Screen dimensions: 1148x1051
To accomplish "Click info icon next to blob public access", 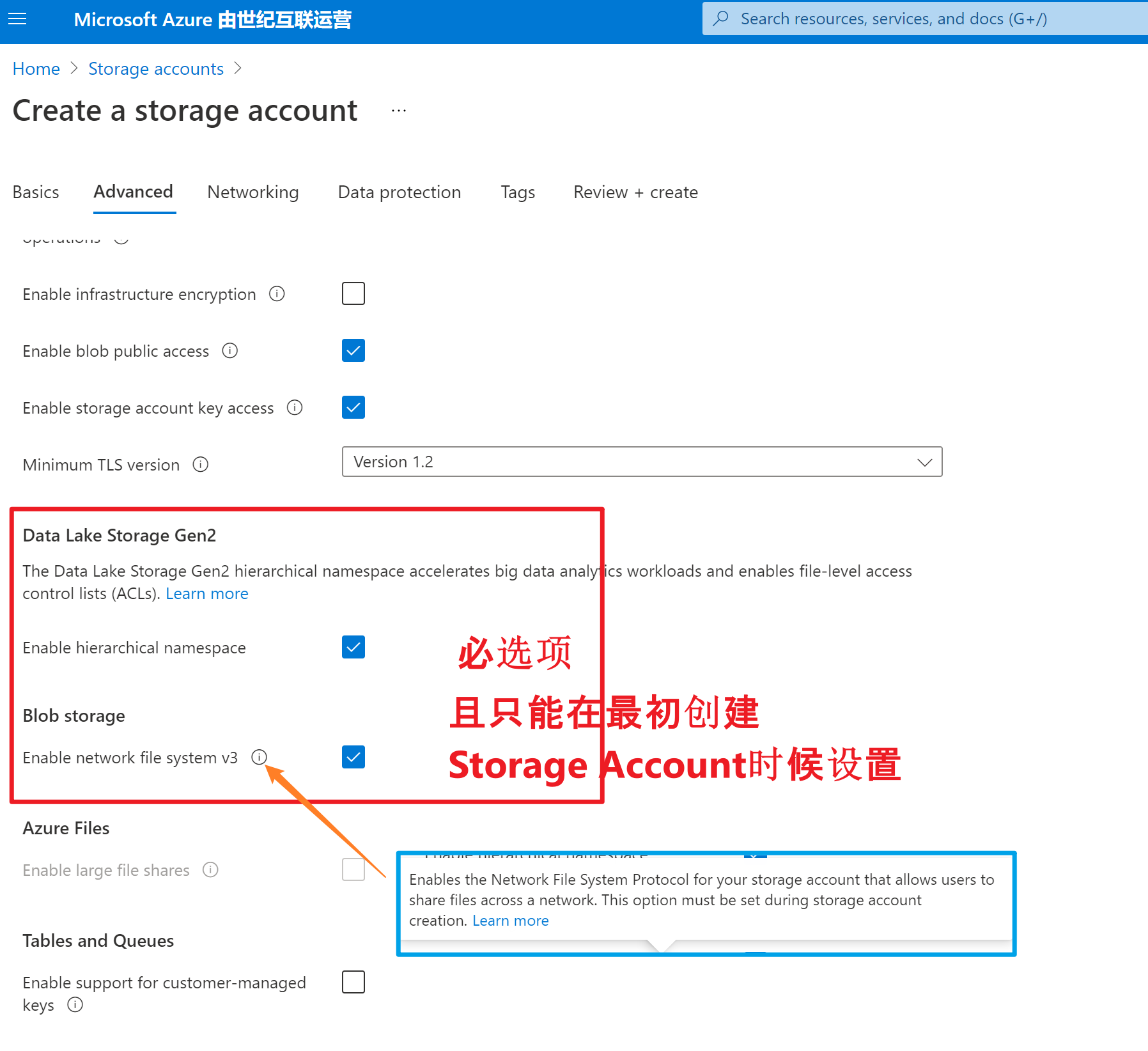I will (229, 351).
